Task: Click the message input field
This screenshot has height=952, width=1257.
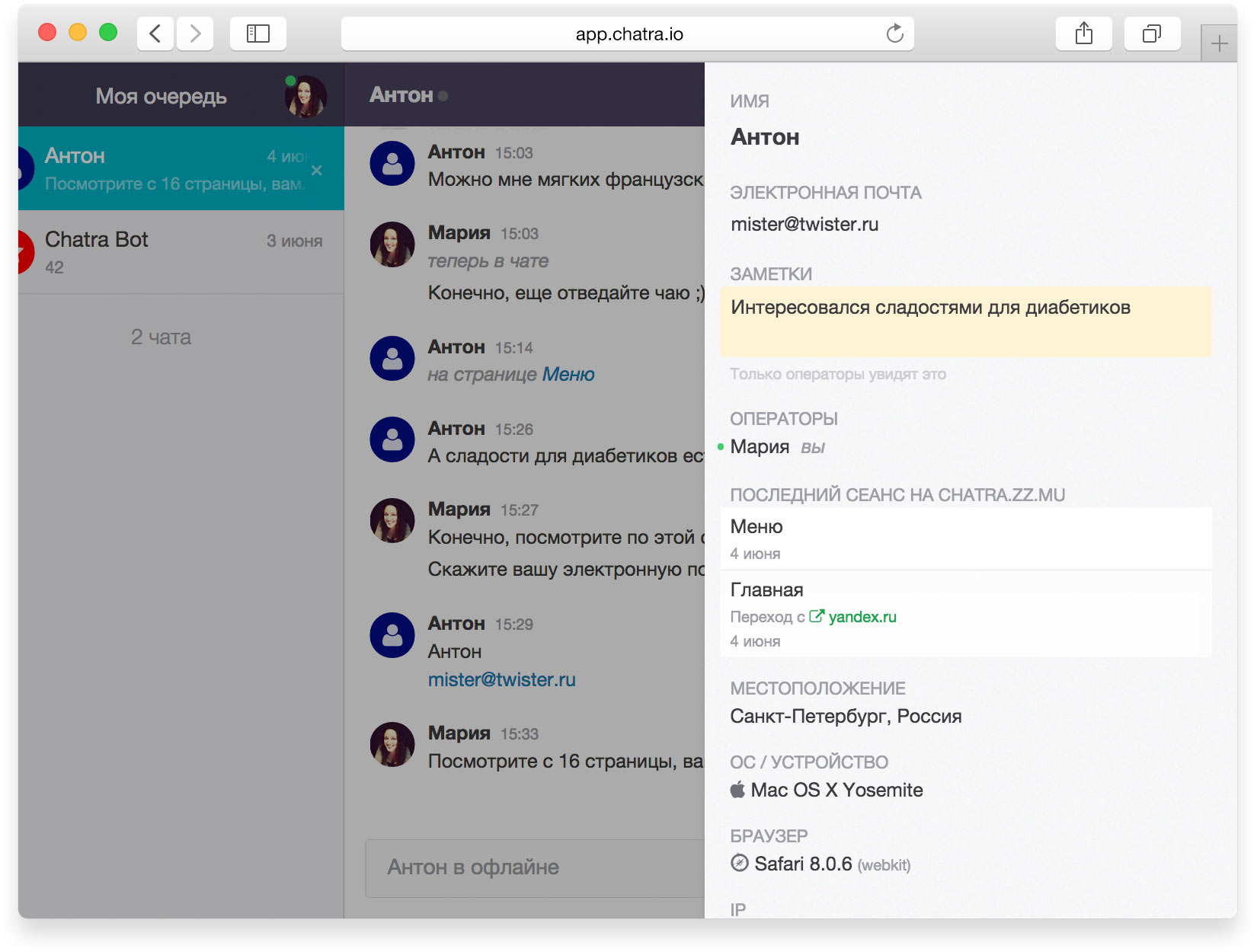Action: [x=533, y=868]
